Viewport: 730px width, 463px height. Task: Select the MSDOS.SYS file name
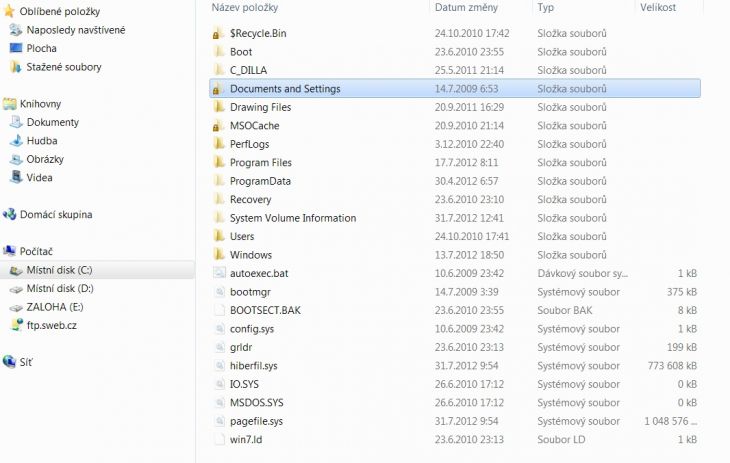click(256, 402)
